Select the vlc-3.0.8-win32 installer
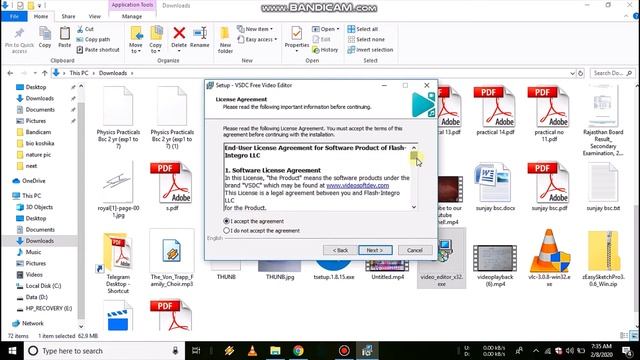 point(549,258)
